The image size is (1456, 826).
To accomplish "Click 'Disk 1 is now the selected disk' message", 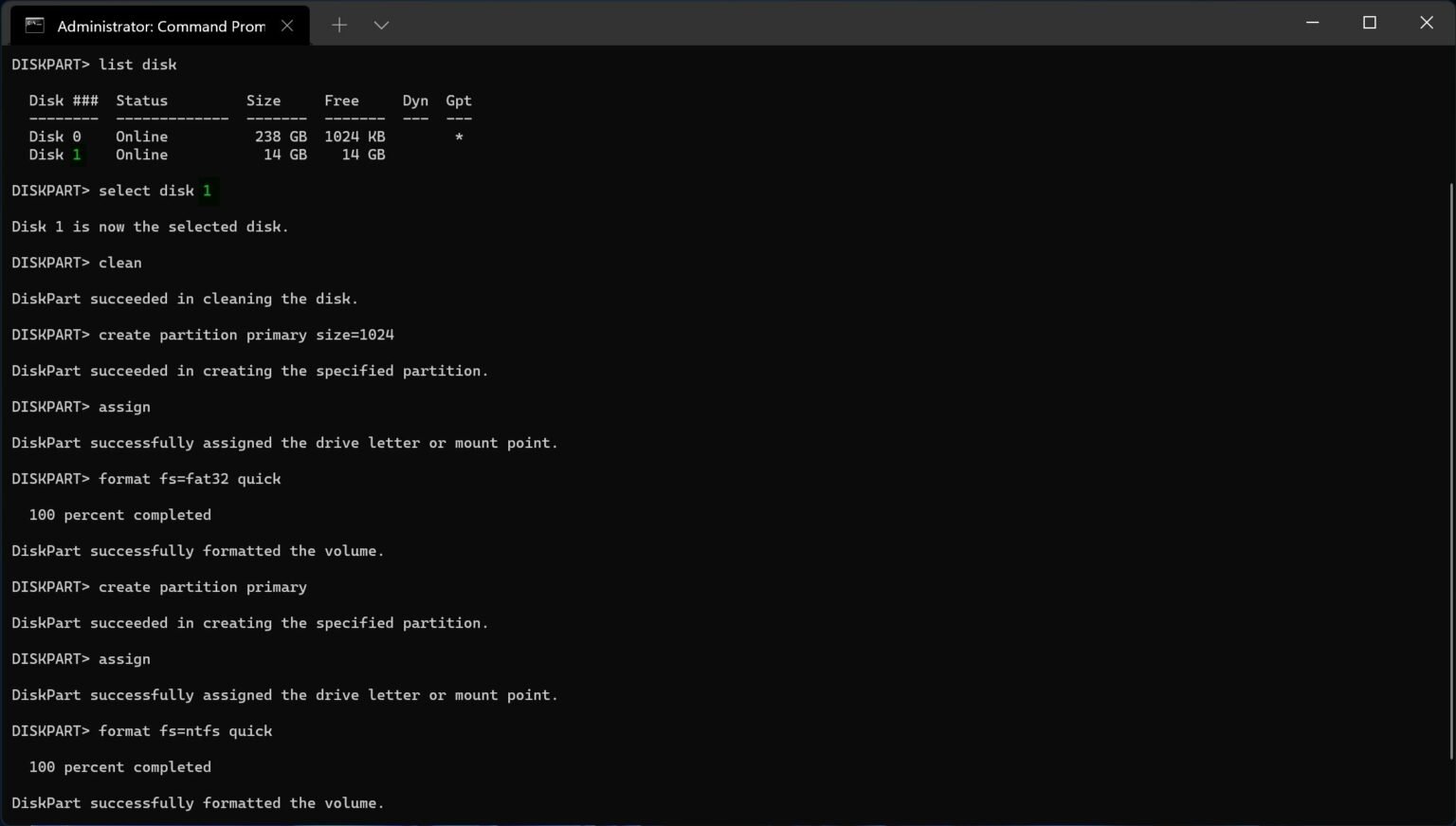I will tap(150, 227).
